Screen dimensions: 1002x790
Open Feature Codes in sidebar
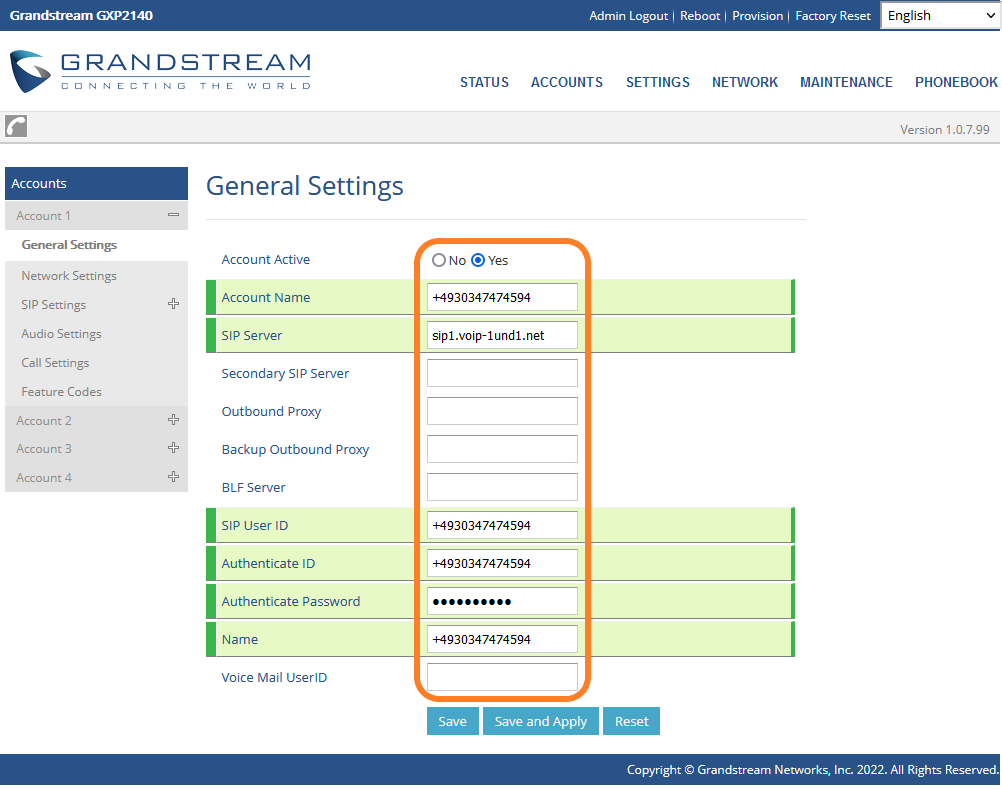click(61, 392)
